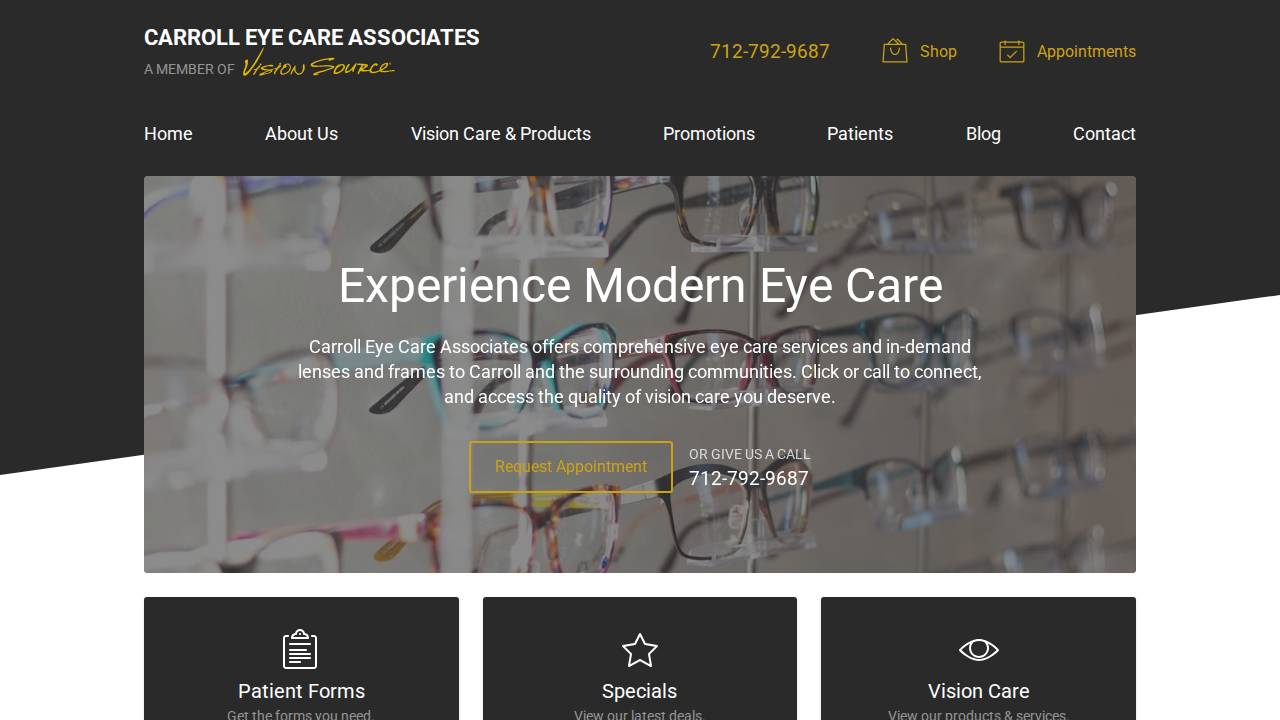Open the About Us menu
Viewport: 1280px width, 720px height.
(x=301, y=134)
